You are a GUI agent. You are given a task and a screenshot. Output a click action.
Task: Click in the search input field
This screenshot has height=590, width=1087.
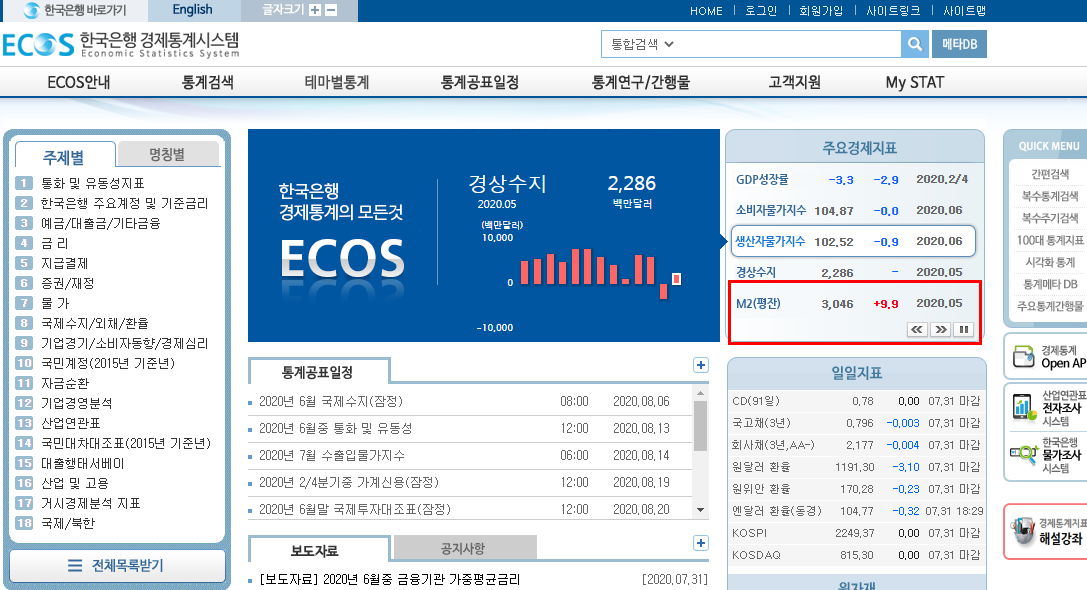click(789, 44)
